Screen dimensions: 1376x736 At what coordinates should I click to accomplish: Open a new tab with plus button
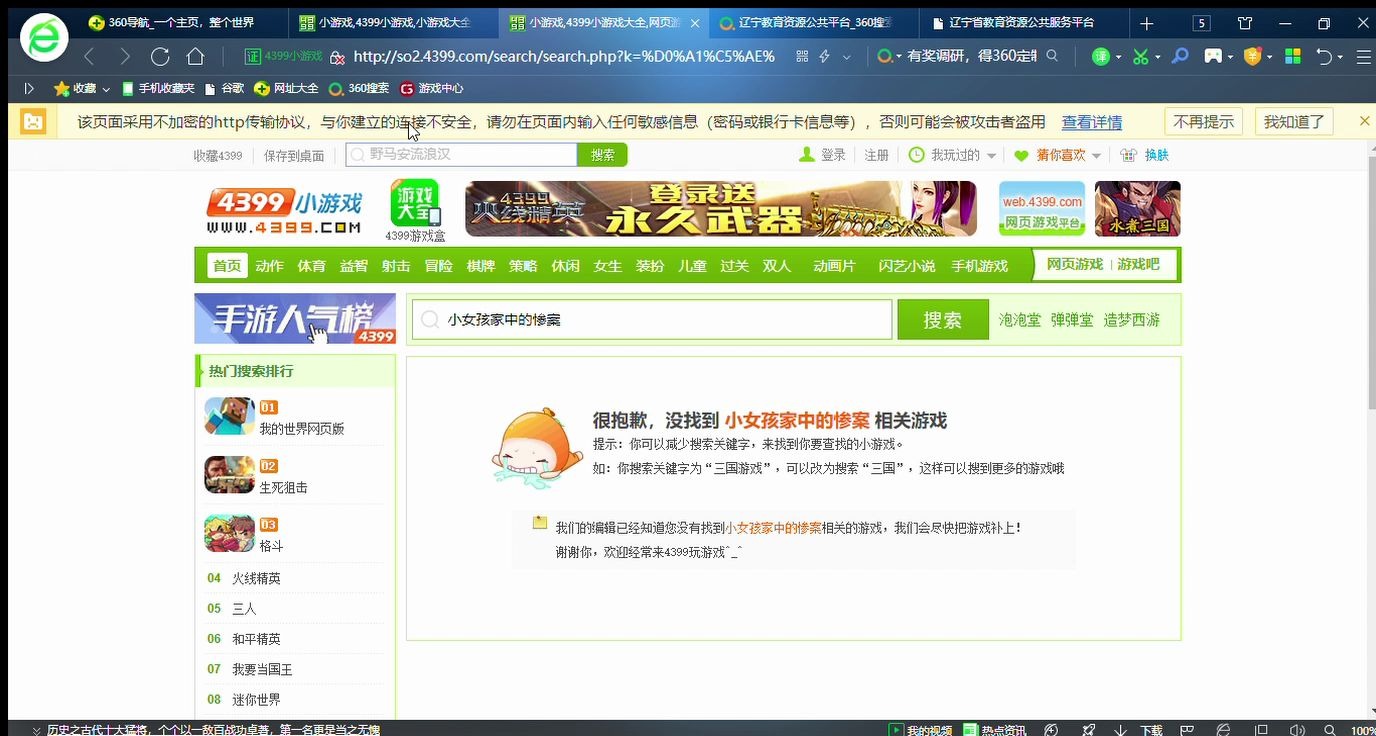click(x=1147, y=23)
